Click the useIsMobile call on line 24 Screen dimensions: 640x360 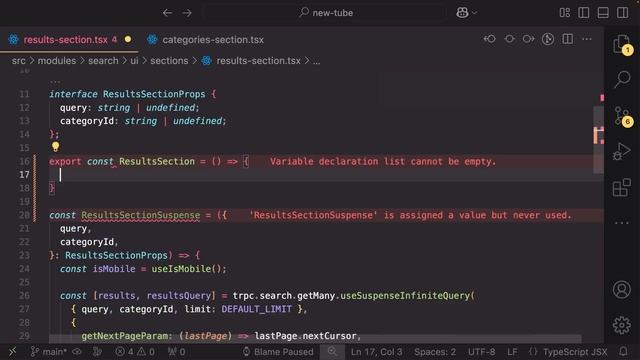point(181,269)
